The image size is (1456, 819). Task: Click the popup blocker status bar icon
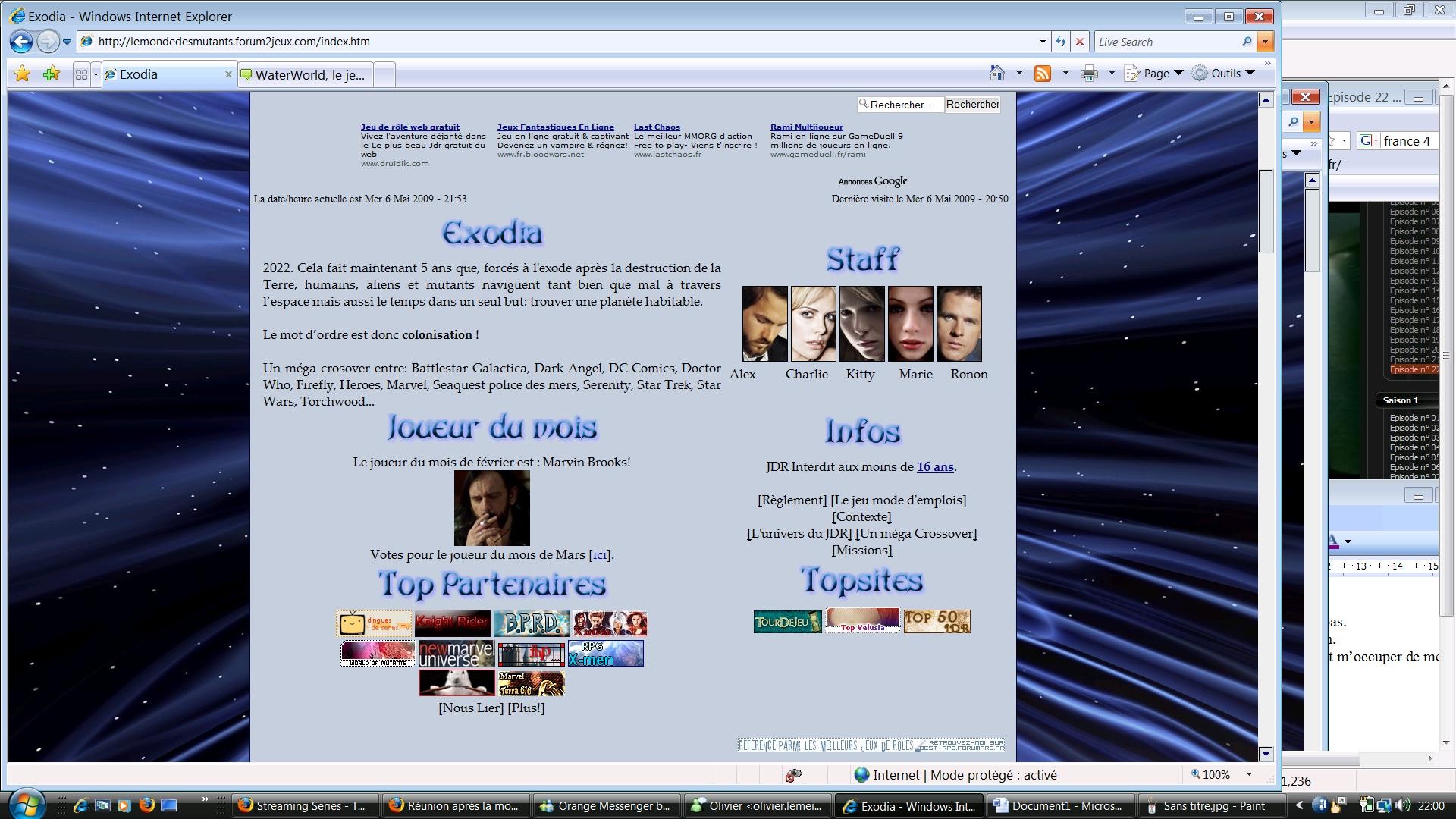(x=794, y=775)
